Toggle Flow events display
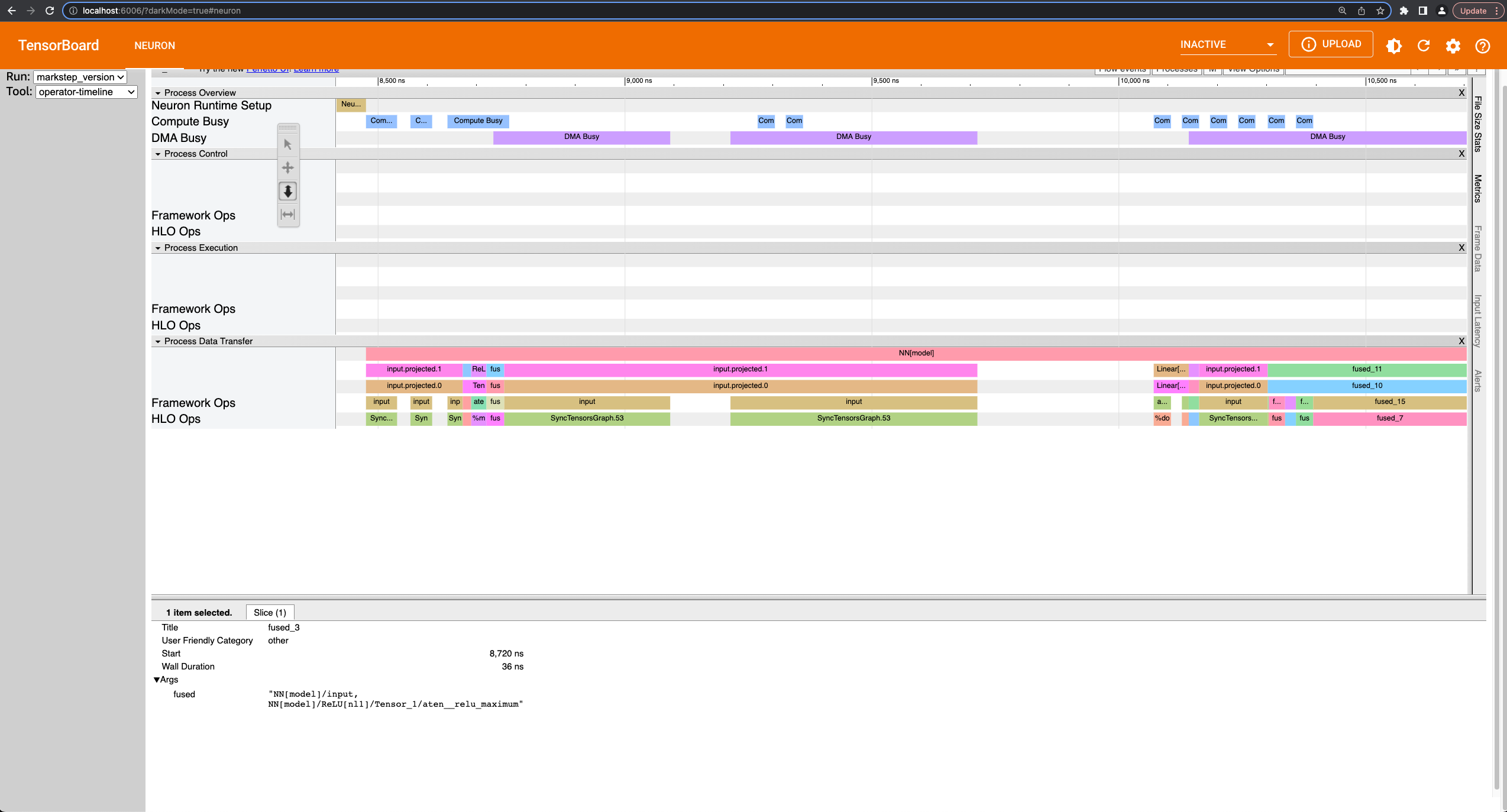Screen dimensions: 1507x812 point(1122,69)
